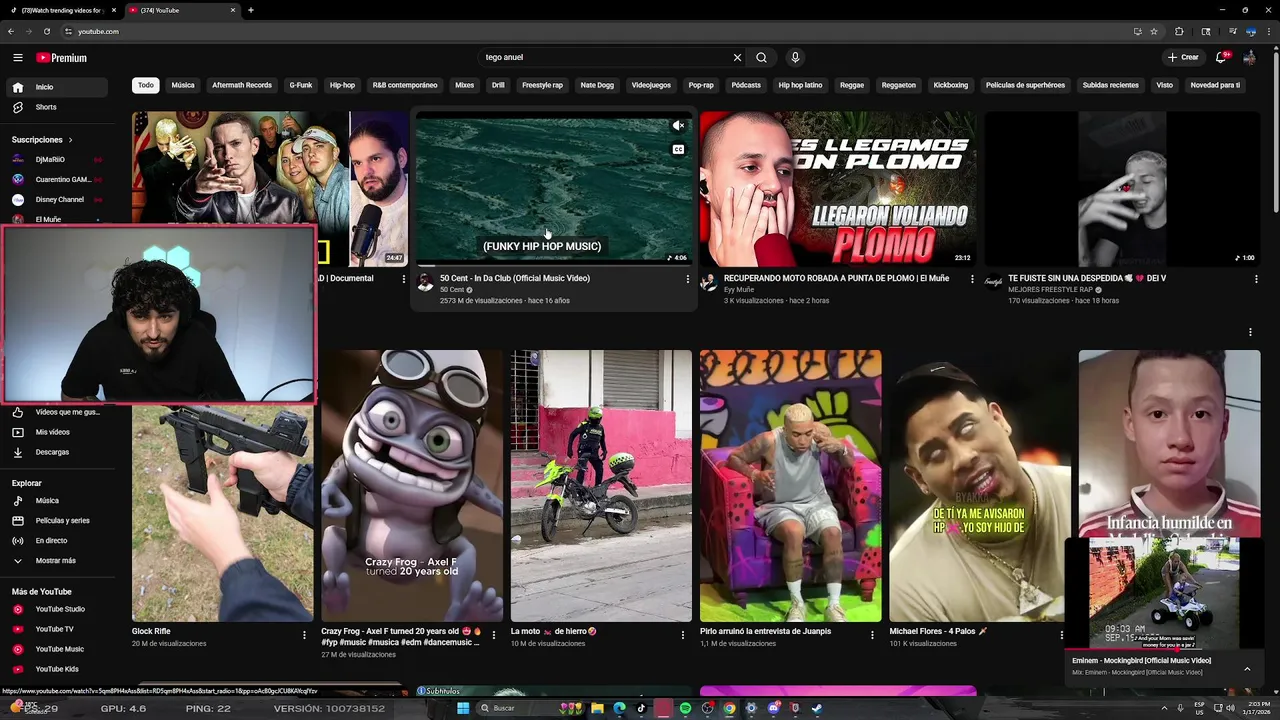Open the Michael Flores 4 Palos short
Screen dimensions: 1280x720
[980, 486]
